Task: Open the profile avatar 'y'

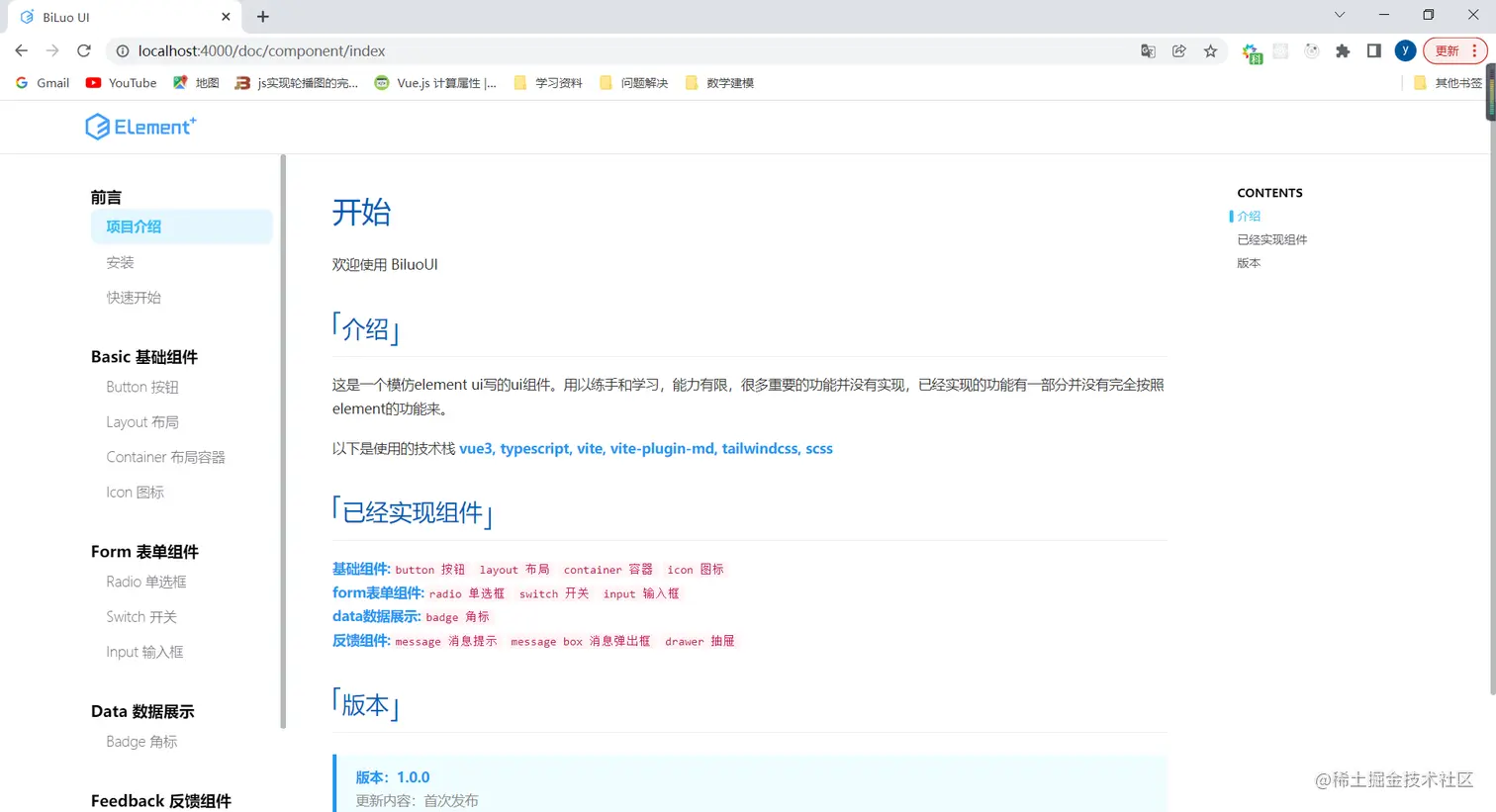Action: click(1405, 50)
